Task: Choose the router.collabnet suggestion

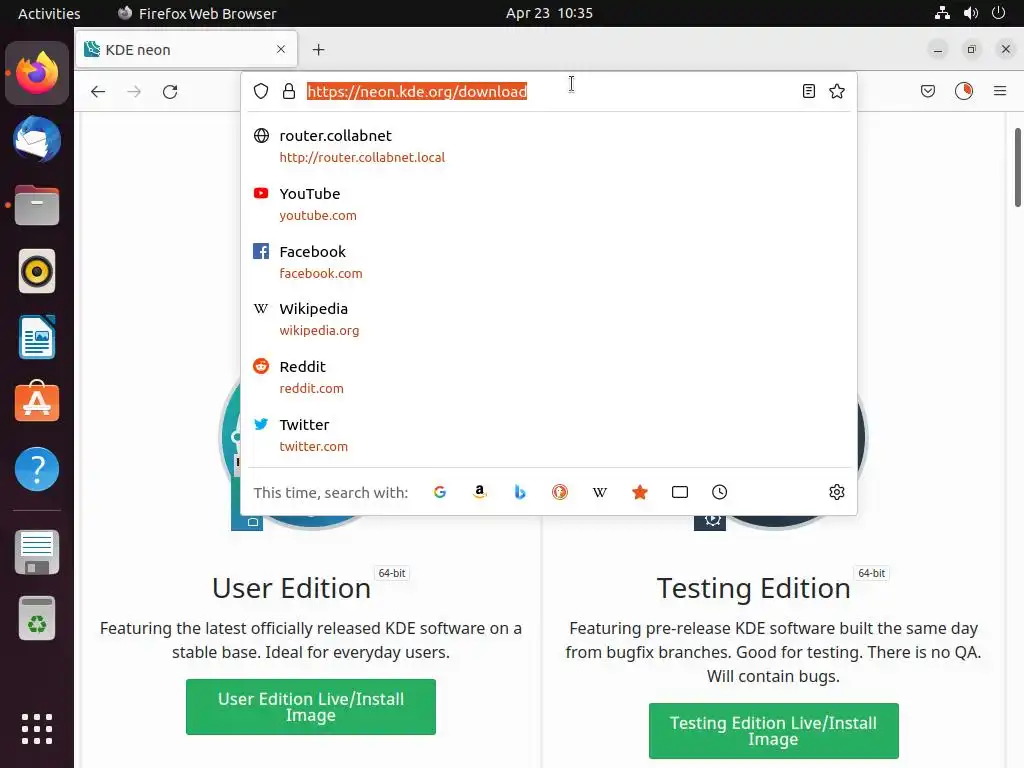Action: (x=549, y=146)
